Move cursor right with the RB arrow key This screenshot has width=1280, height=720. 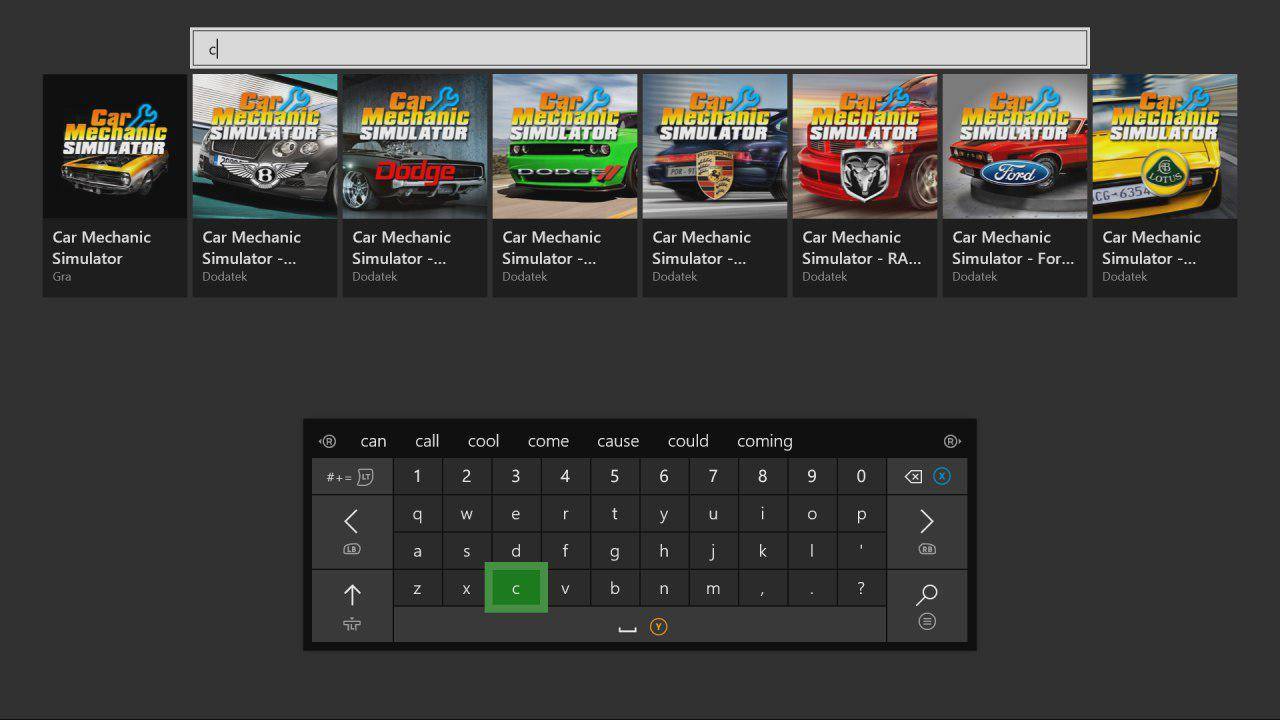(x=927, y=532)
